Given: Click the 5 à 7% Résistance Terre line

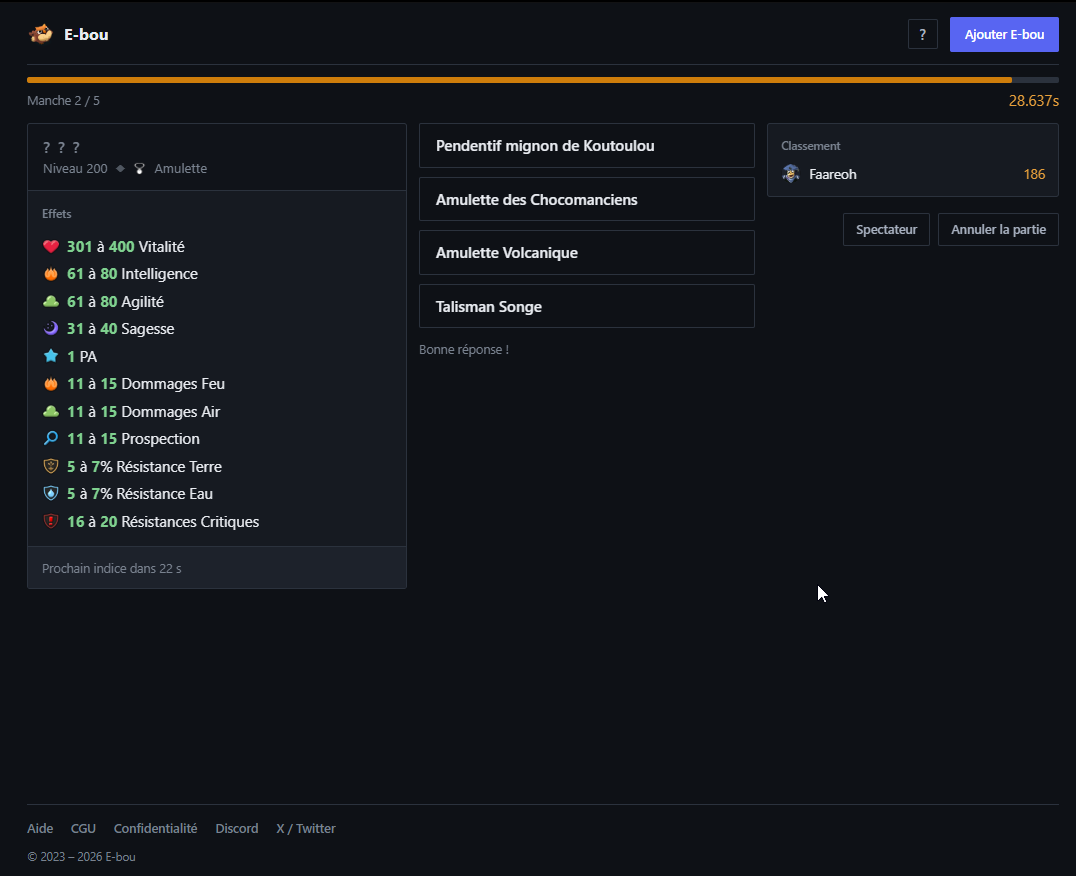Looking at the screenshot, I should [144, 466].
